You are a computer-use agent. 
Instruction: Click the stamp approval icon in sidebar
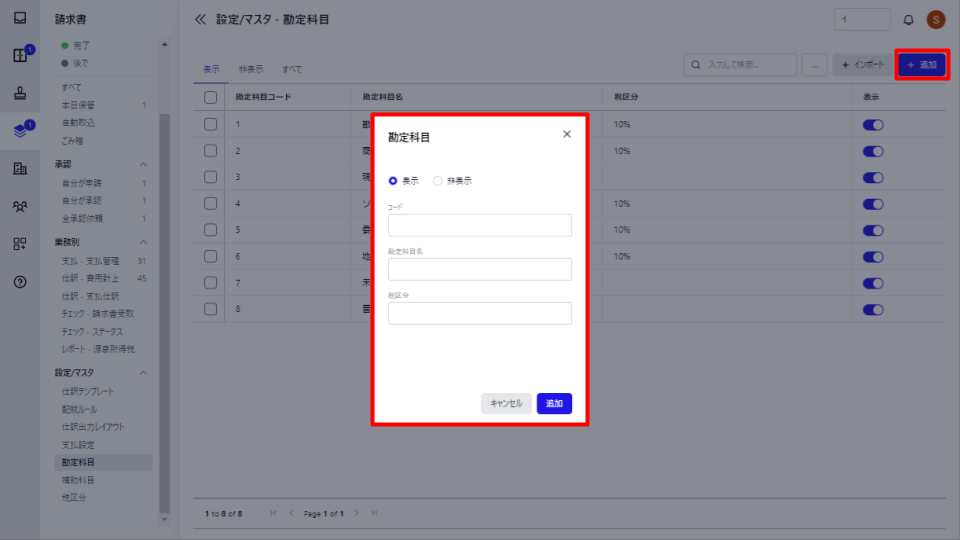point(20,92)
